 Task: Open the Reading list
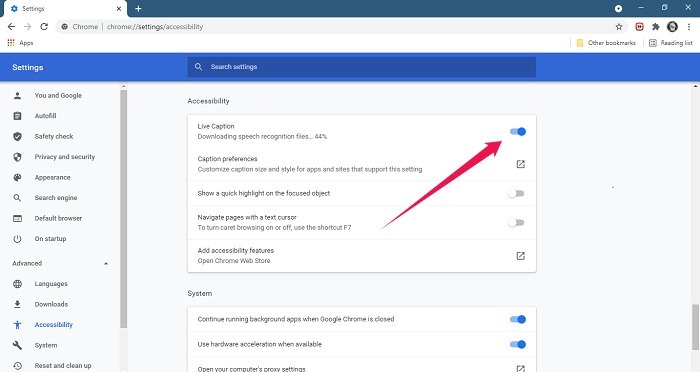pyautogui.click(x=671, y=43)
